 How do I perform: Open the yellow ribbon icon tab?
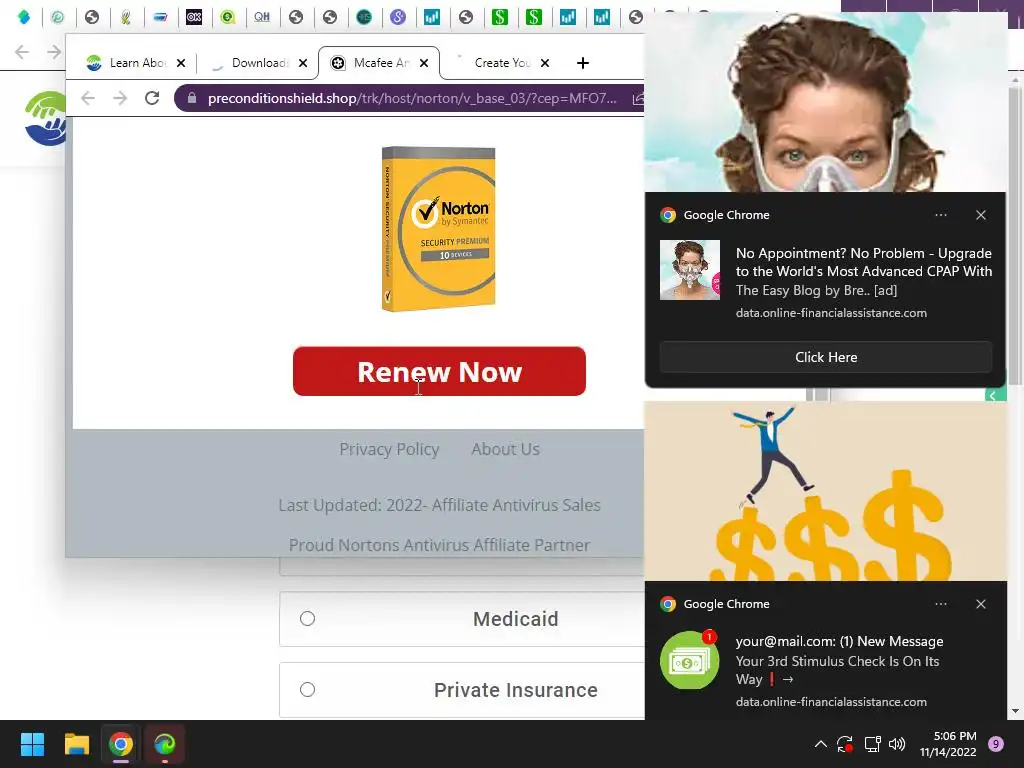pos(126,17)
